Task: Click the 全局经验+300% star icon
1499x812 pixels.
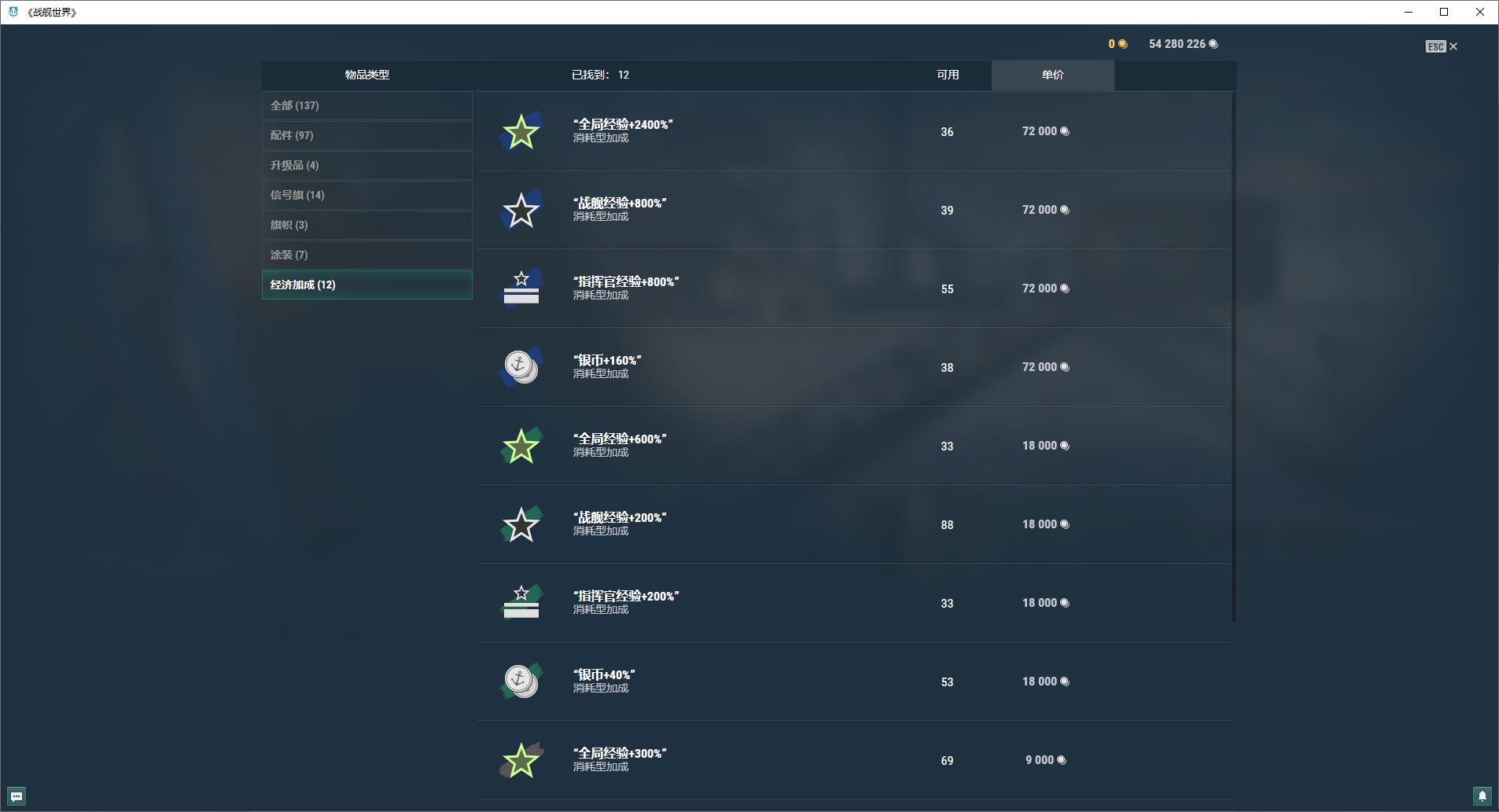Action: [521, 760]
